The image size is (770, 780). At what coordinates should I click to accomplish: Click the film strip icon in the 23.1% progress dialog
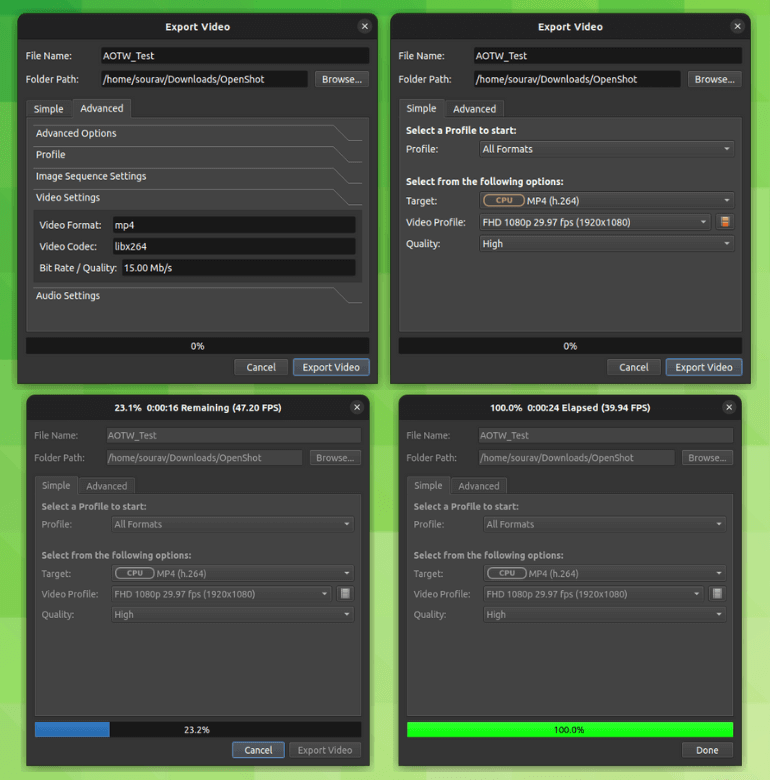point(345,593)
